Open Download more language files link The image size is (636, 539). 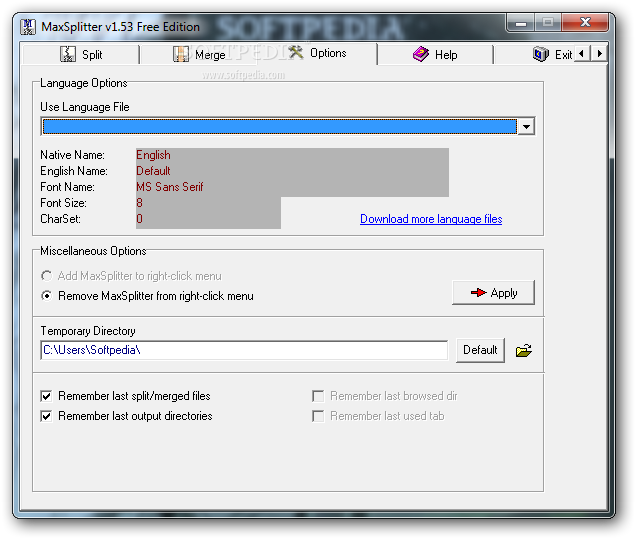[431, 219]
